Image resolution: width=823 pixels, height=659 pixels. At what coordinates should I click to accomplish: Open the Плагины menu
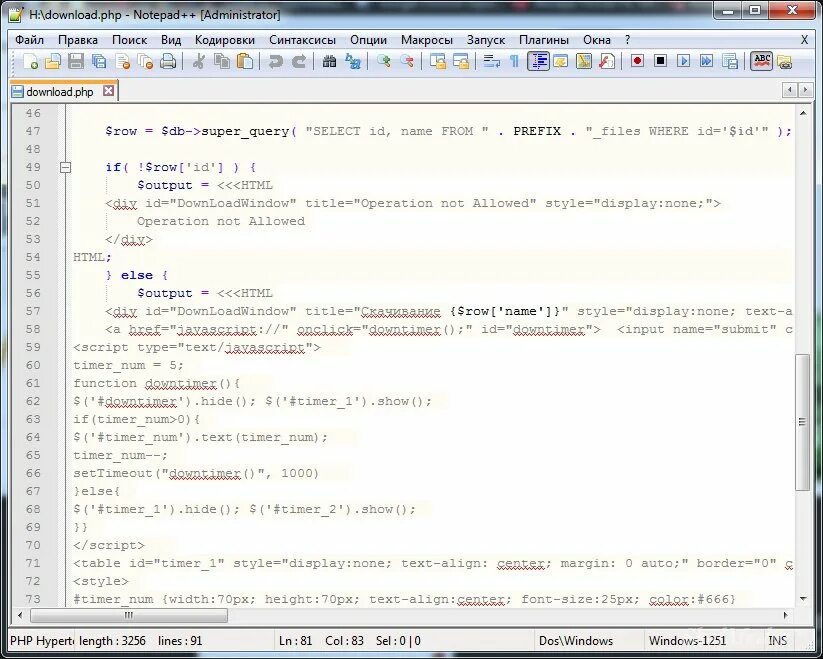(x=544, y=40)
